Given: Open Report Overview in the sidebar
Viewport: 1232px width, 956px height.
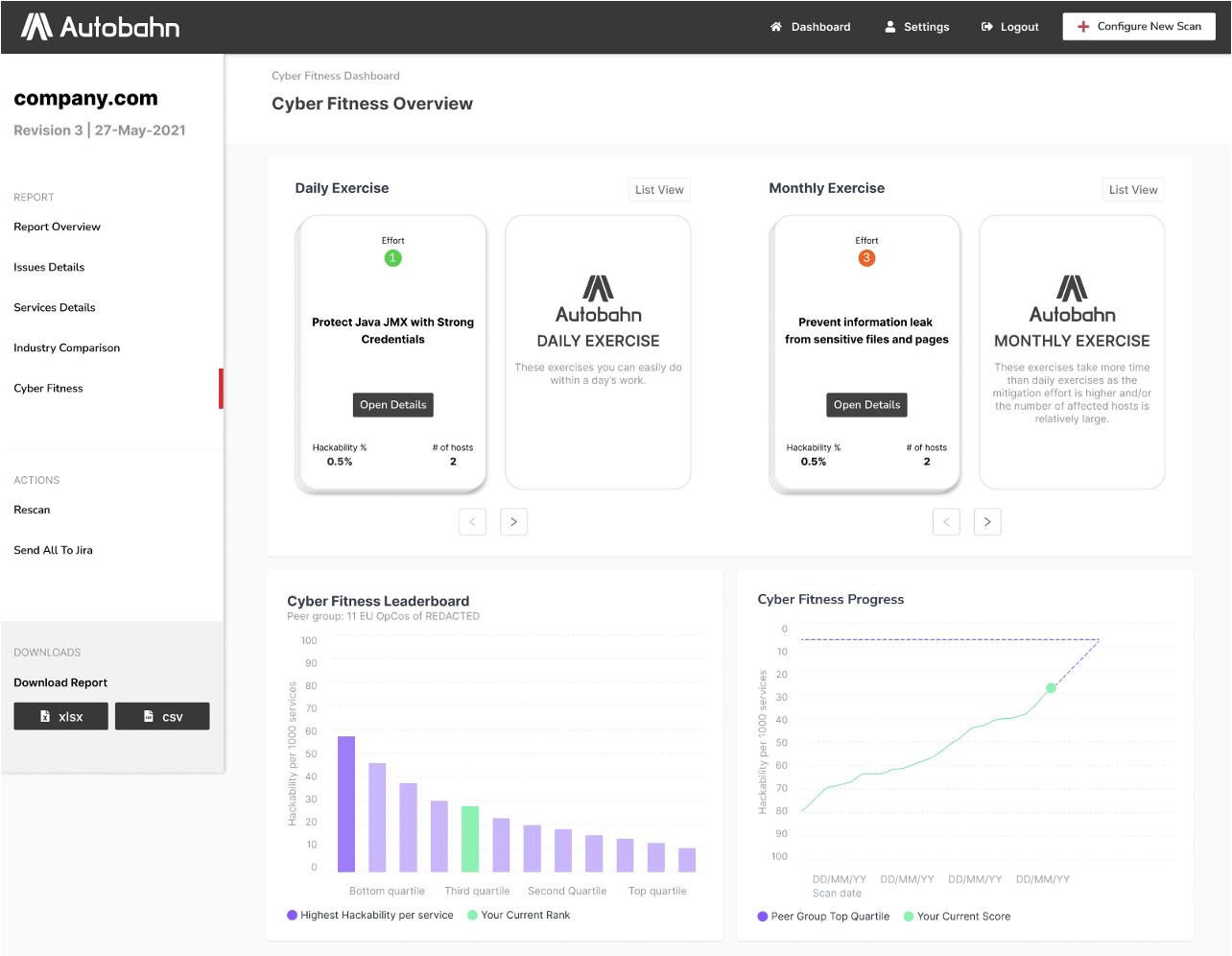Looking at the screenshot, I should tap(57, 227).
